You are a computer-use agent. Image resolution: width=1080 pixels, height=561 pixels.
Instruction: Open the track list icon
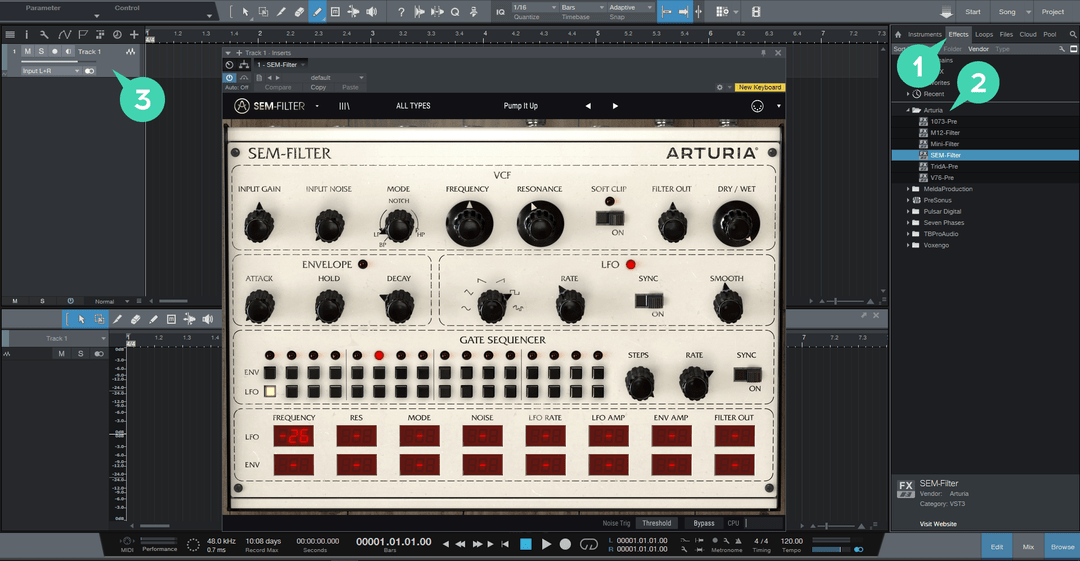click(x=10, y=34)
